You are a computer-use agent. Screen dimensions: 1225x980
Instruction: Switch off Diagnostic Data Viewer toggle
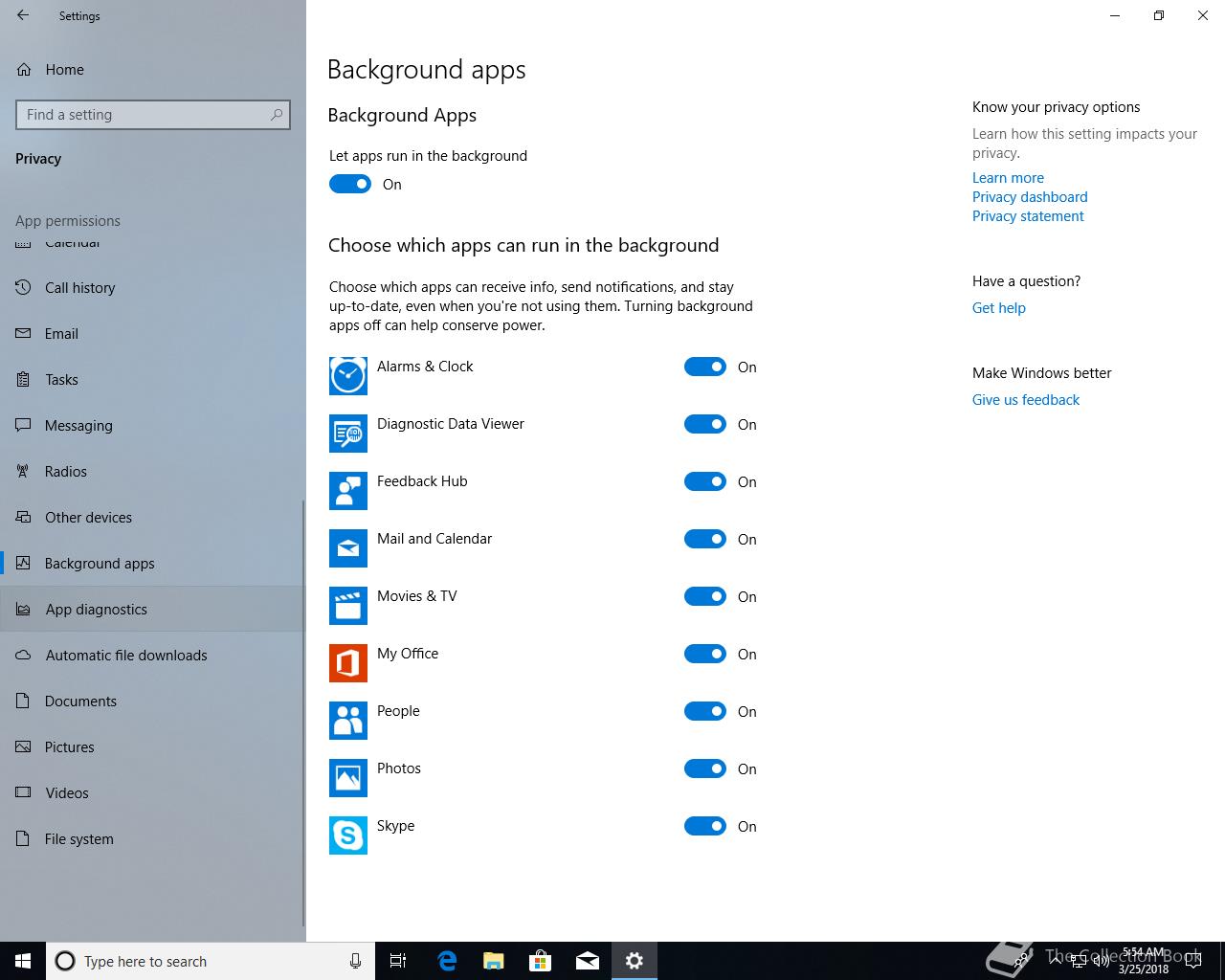click(x=705, y=424)
